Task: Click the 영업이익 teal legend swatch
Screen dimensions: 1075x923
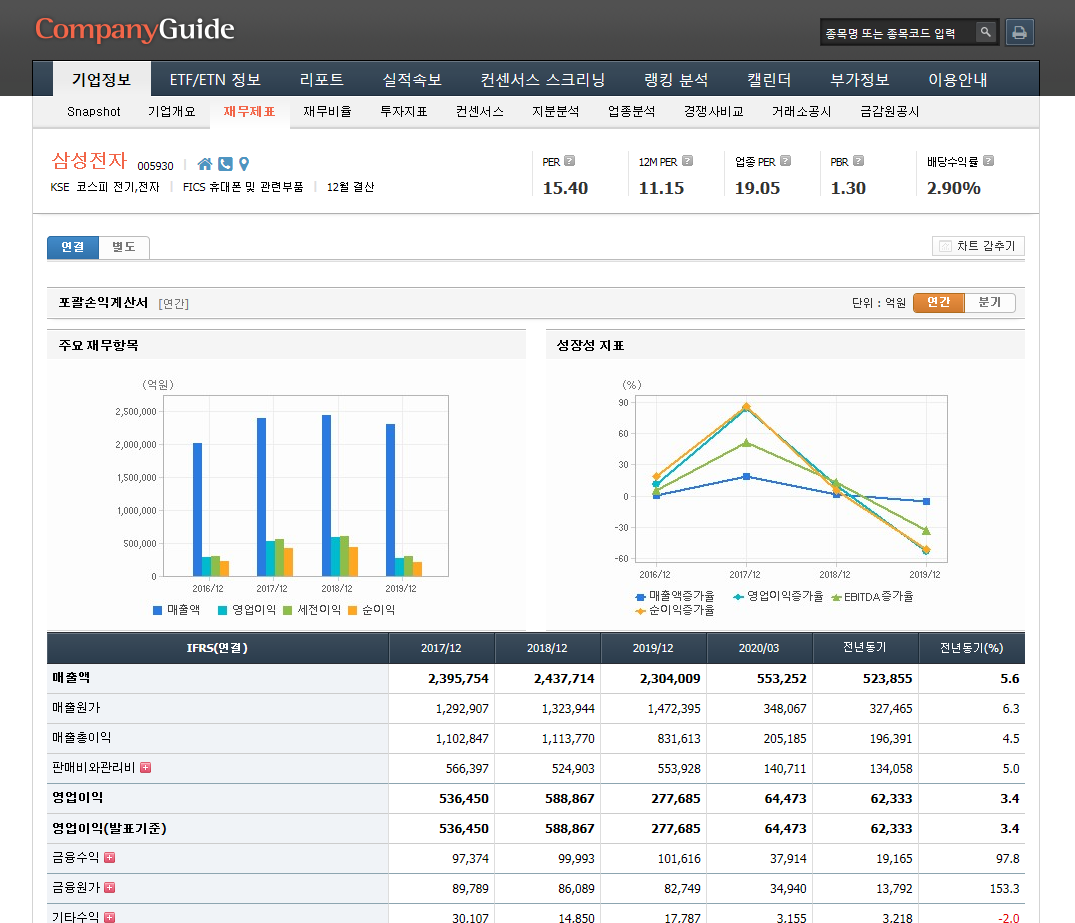Action: 222,610
